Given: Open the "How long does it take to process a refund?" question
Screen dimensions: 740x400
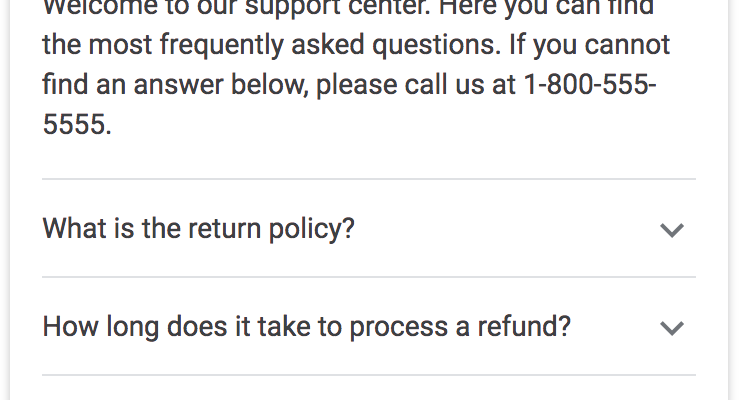Looking at the screenshot, I should (306, 327).
